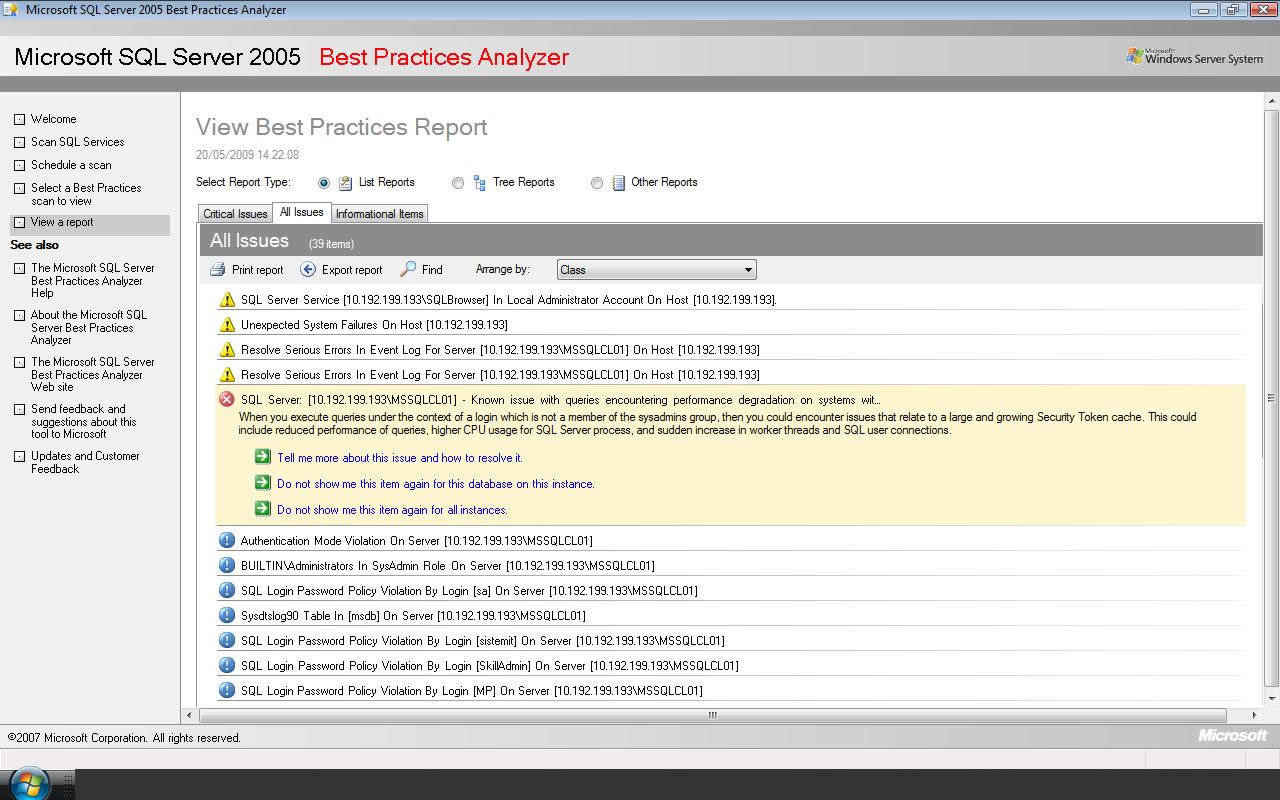Click the Export report label
Viewport: 1280px width, 800px height.
[352, 270]
